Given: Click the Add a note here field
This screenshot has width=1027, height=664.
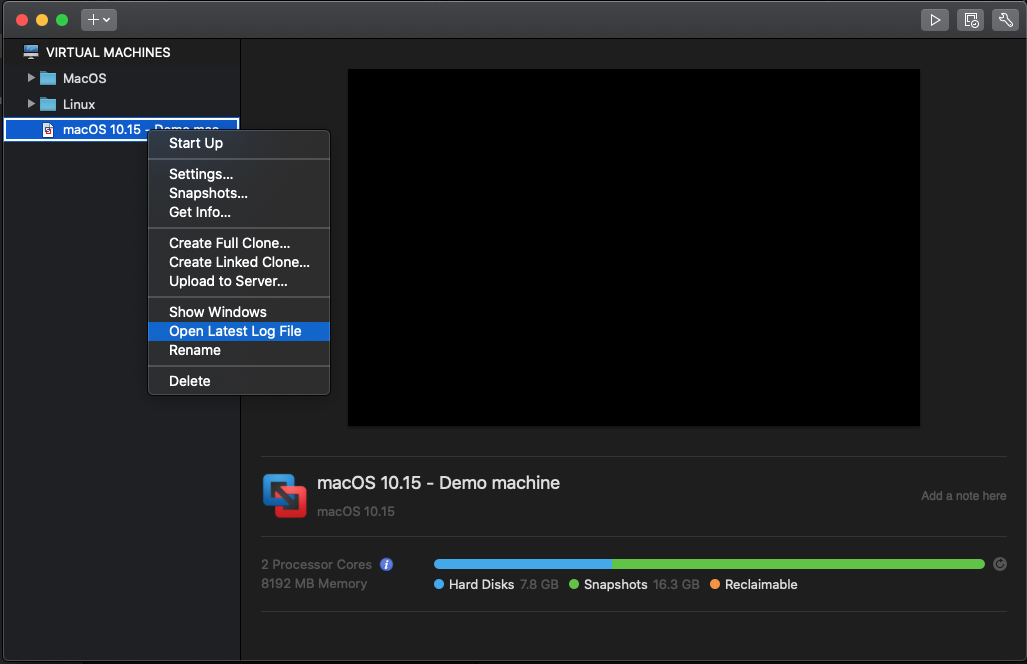Looking at the screenshot, I should [963, 496].
